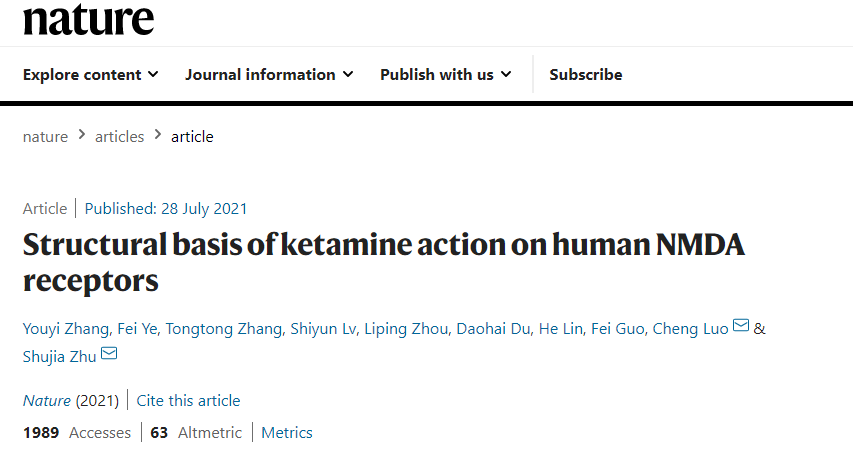853x457 pixels.
Task: Click the italic Nature journal link
Action: [47, 400]
